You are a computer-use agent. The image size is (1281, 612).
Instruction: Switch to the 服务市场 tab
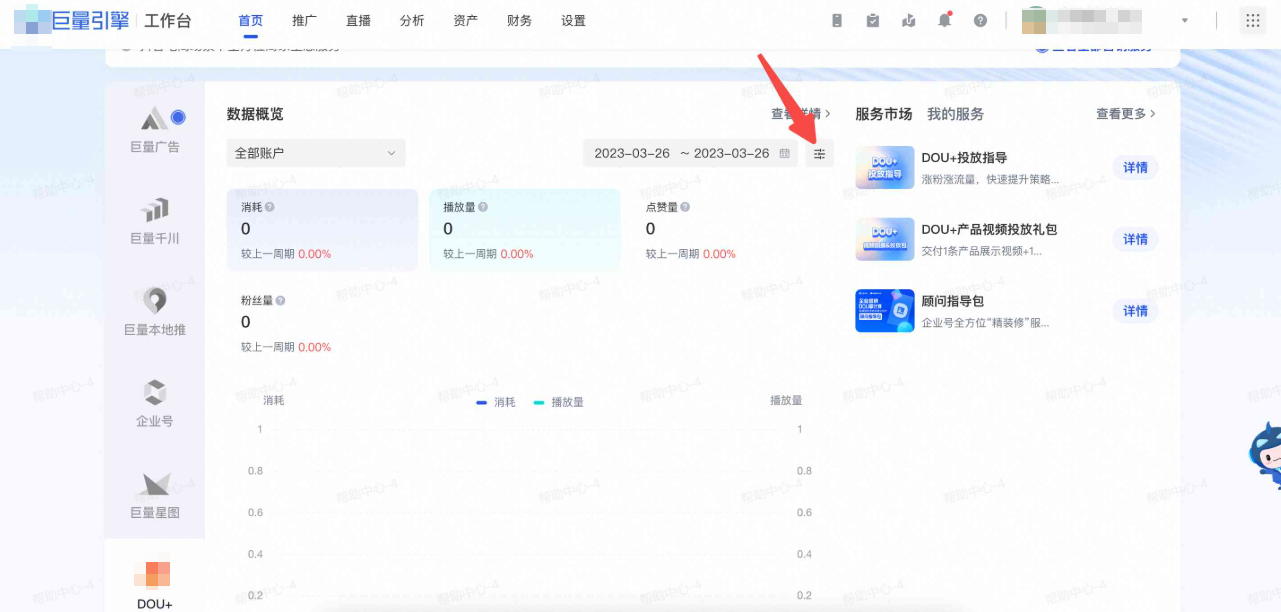[x=884, y=114]
